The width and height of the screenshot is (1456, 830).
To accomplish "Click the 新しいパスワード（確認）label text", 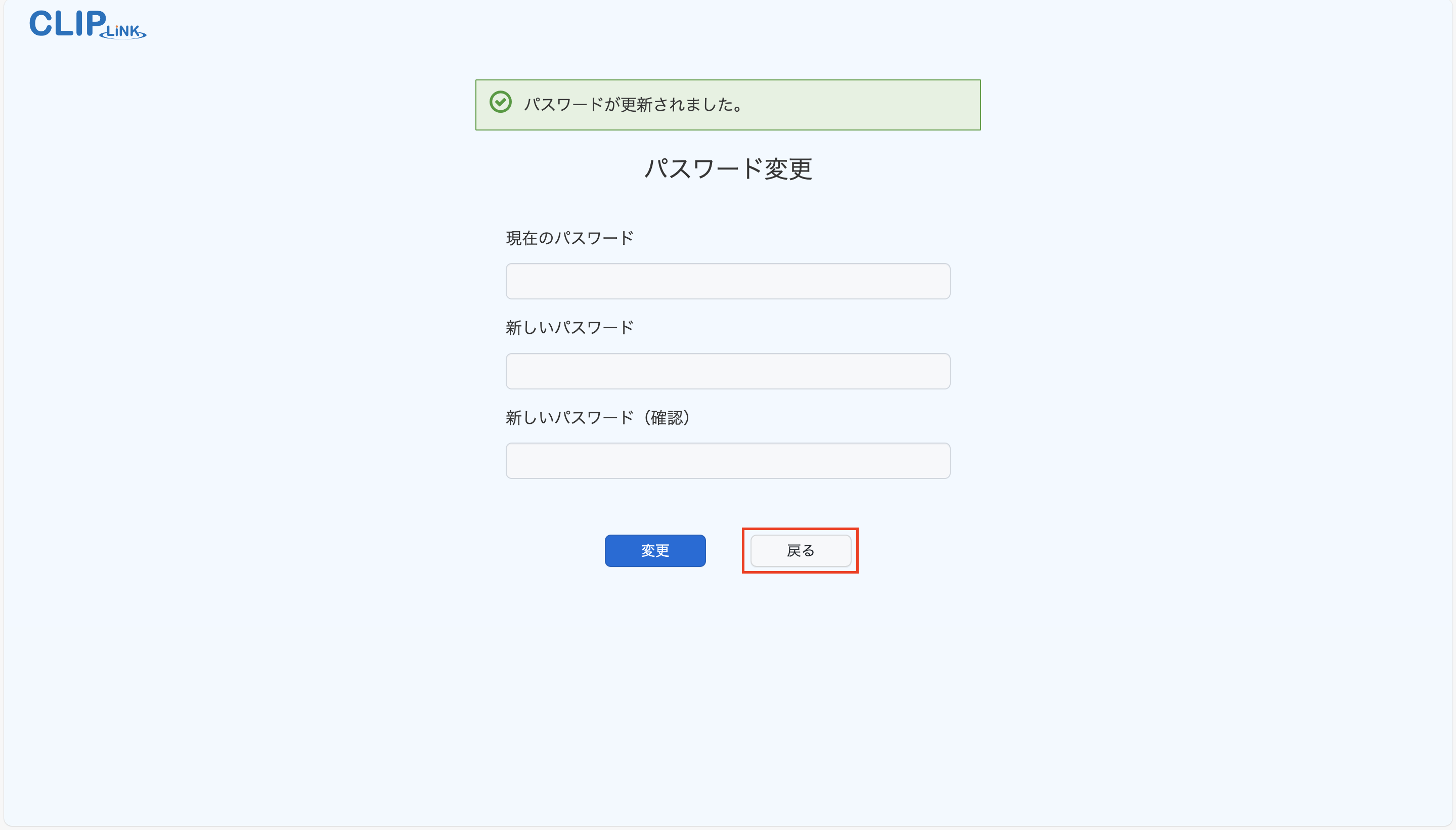I will tap(597, 417).
